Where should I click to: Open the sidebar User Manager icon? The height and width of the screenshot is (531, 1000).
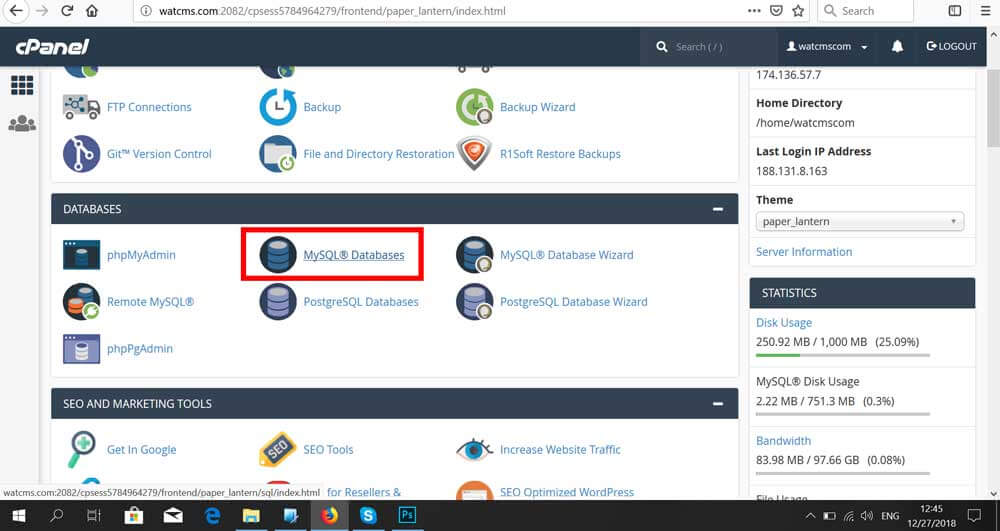[x=22, y=123]
